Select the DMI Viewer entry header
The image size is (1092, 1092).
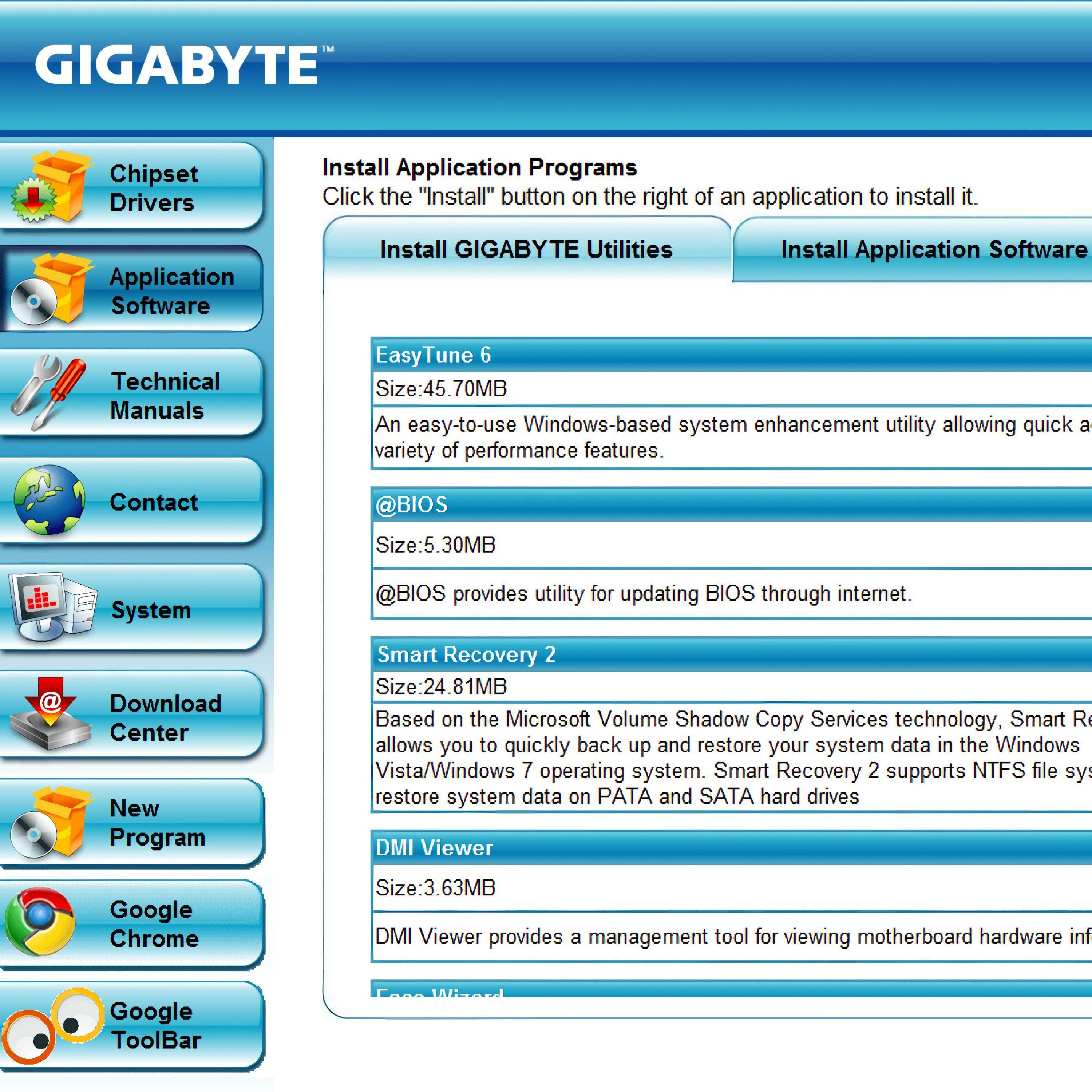tap(731, 848)
